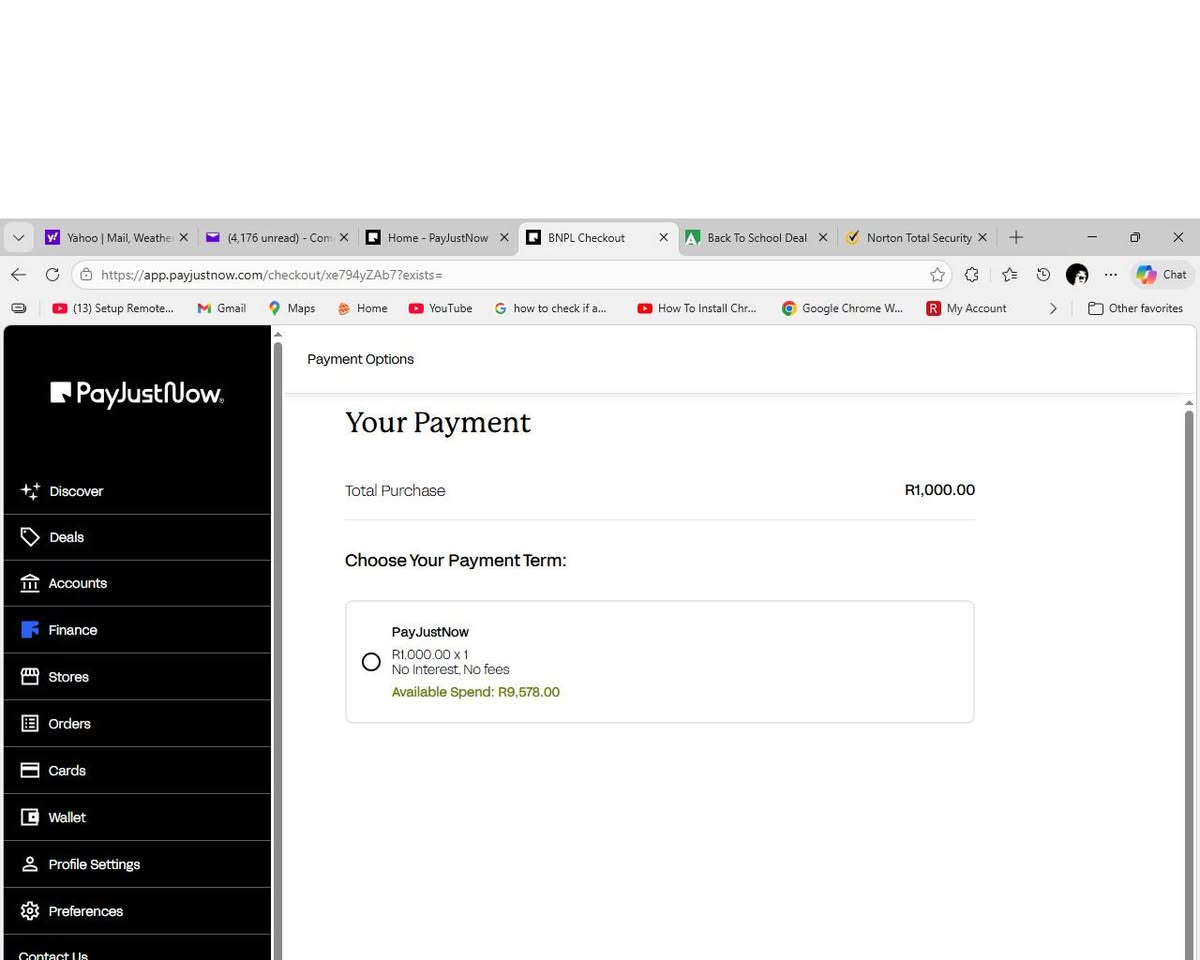Click the Available Spend: R9,578.00 text

coord(476,692)
